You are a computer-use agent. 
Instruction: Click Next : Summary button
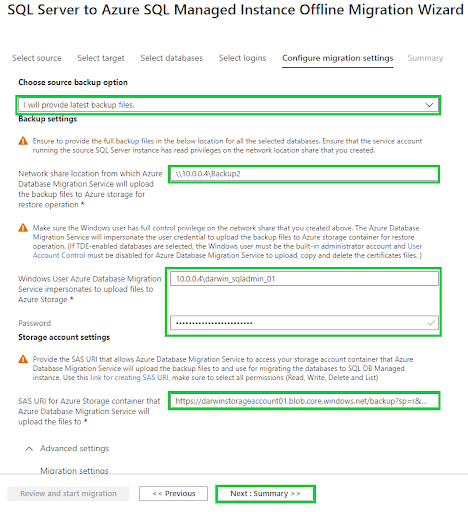(x=265, y=494)
